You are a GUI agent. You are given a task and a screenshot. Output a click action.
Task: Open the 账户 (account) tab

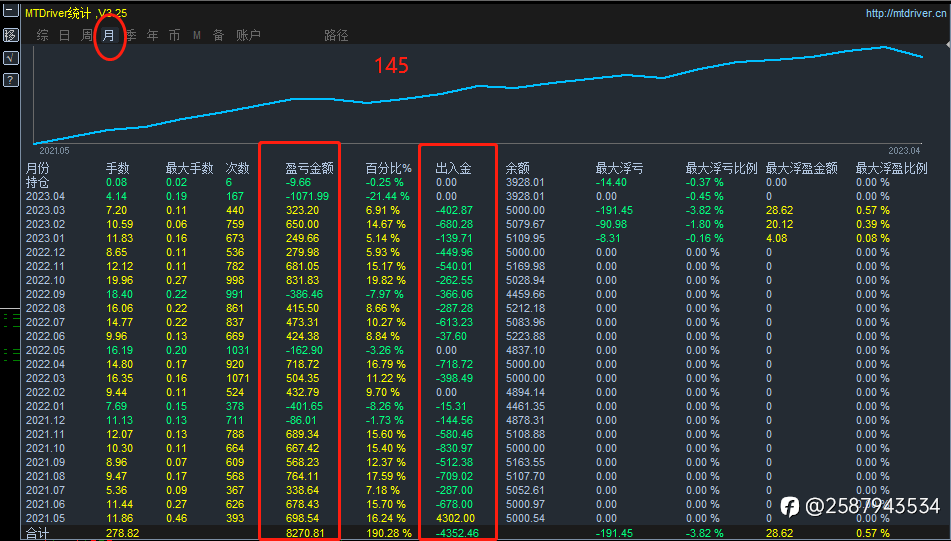(x=248, y=35)
